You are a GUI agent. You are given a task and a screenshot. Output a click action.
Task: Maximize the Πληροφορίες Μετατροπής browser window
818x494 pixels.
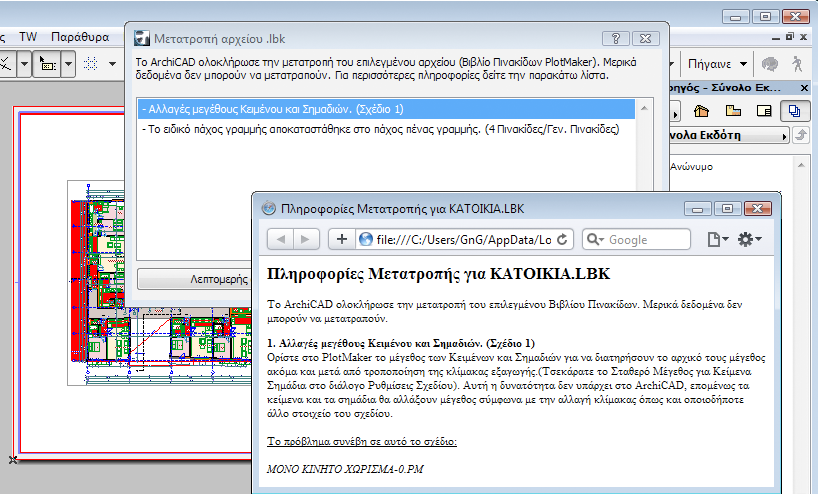tap(727, 209)
